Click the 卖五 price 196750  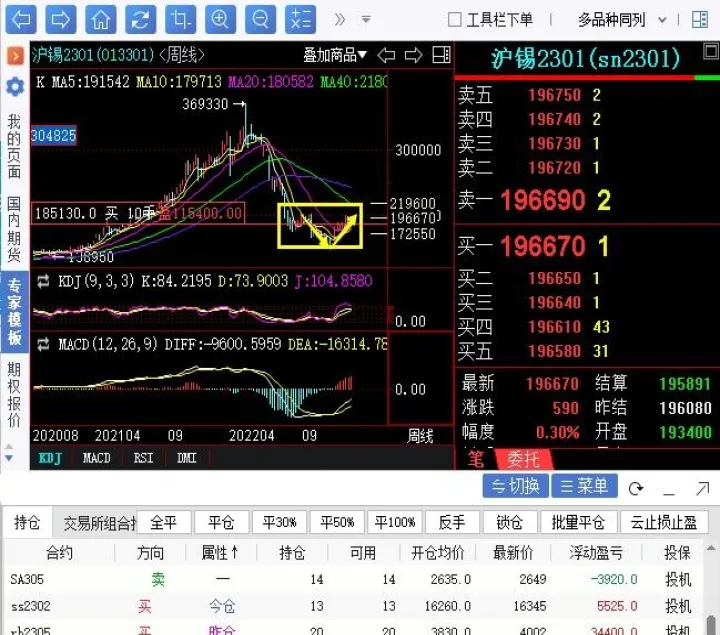click(x=554, y=95)
